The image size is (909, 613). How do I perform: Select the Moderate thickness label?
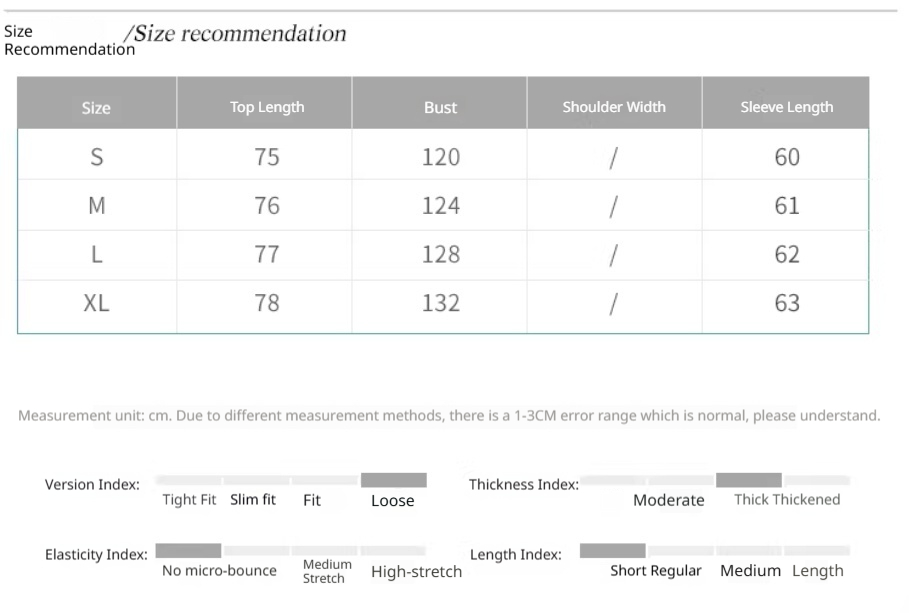(x=668, y=500)
